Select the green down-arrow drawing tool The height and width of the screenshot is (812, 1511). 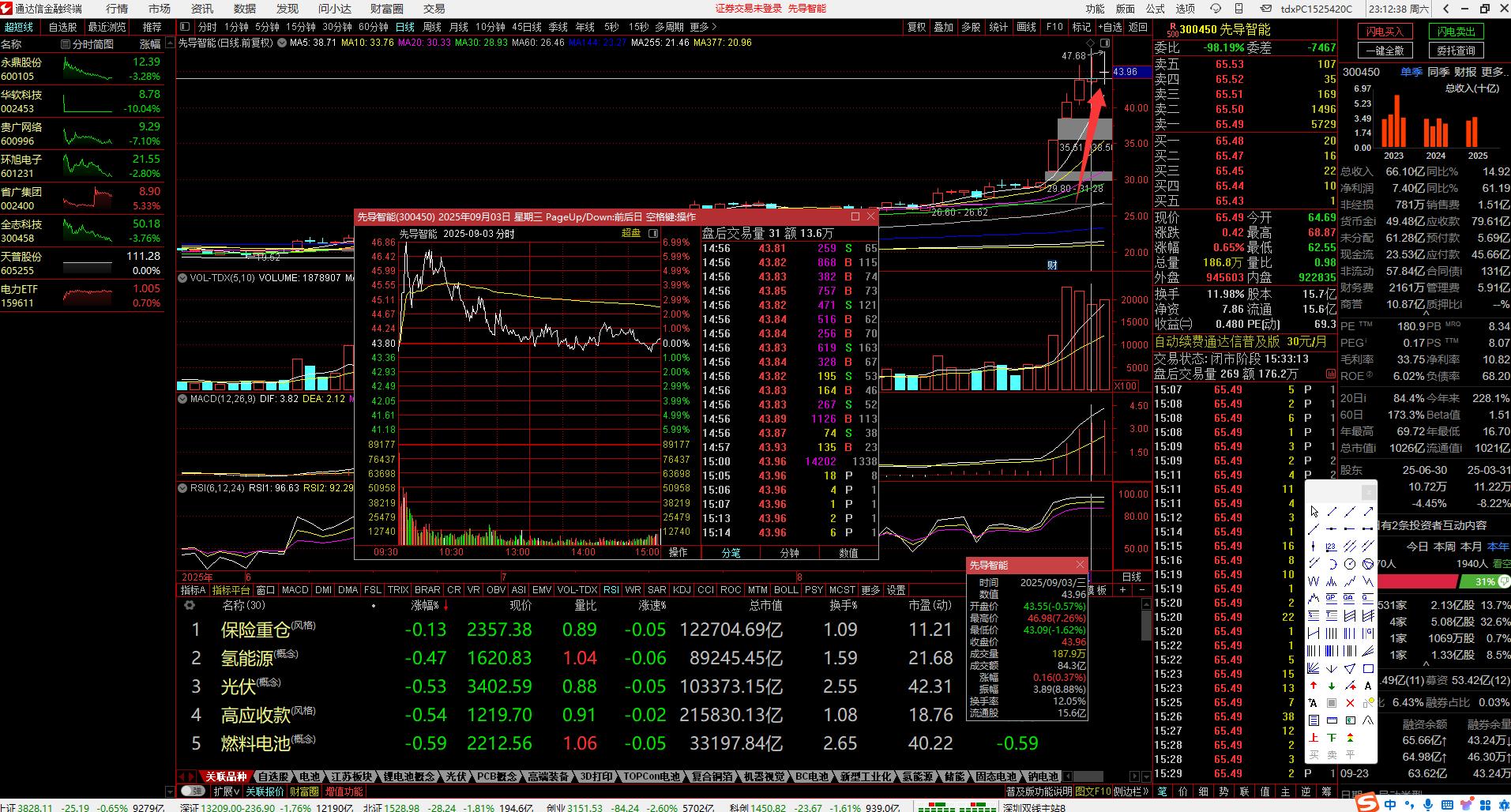point(1332,686)
